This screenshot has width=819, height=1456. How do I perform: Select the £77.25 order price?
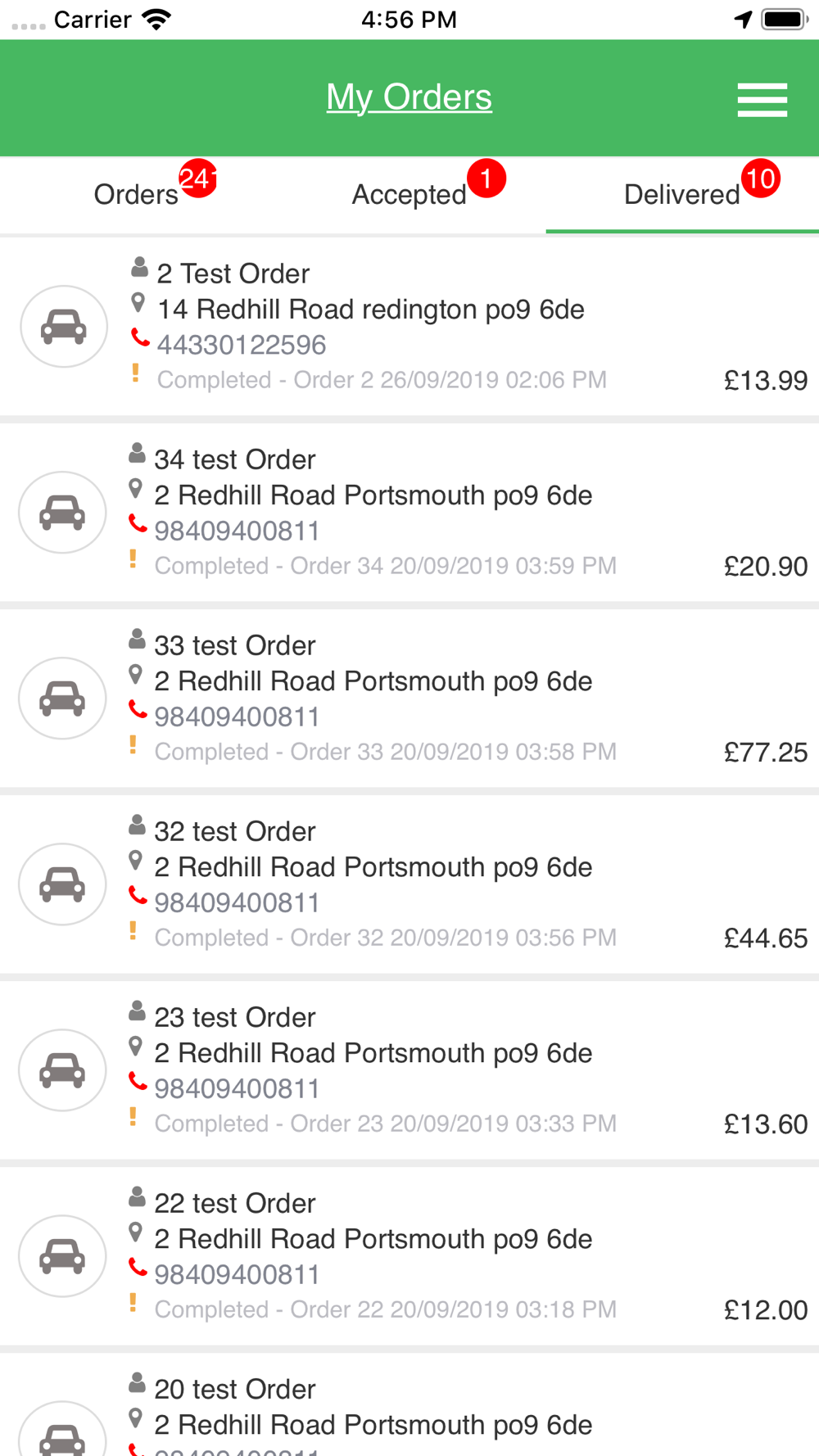point(766,752)
